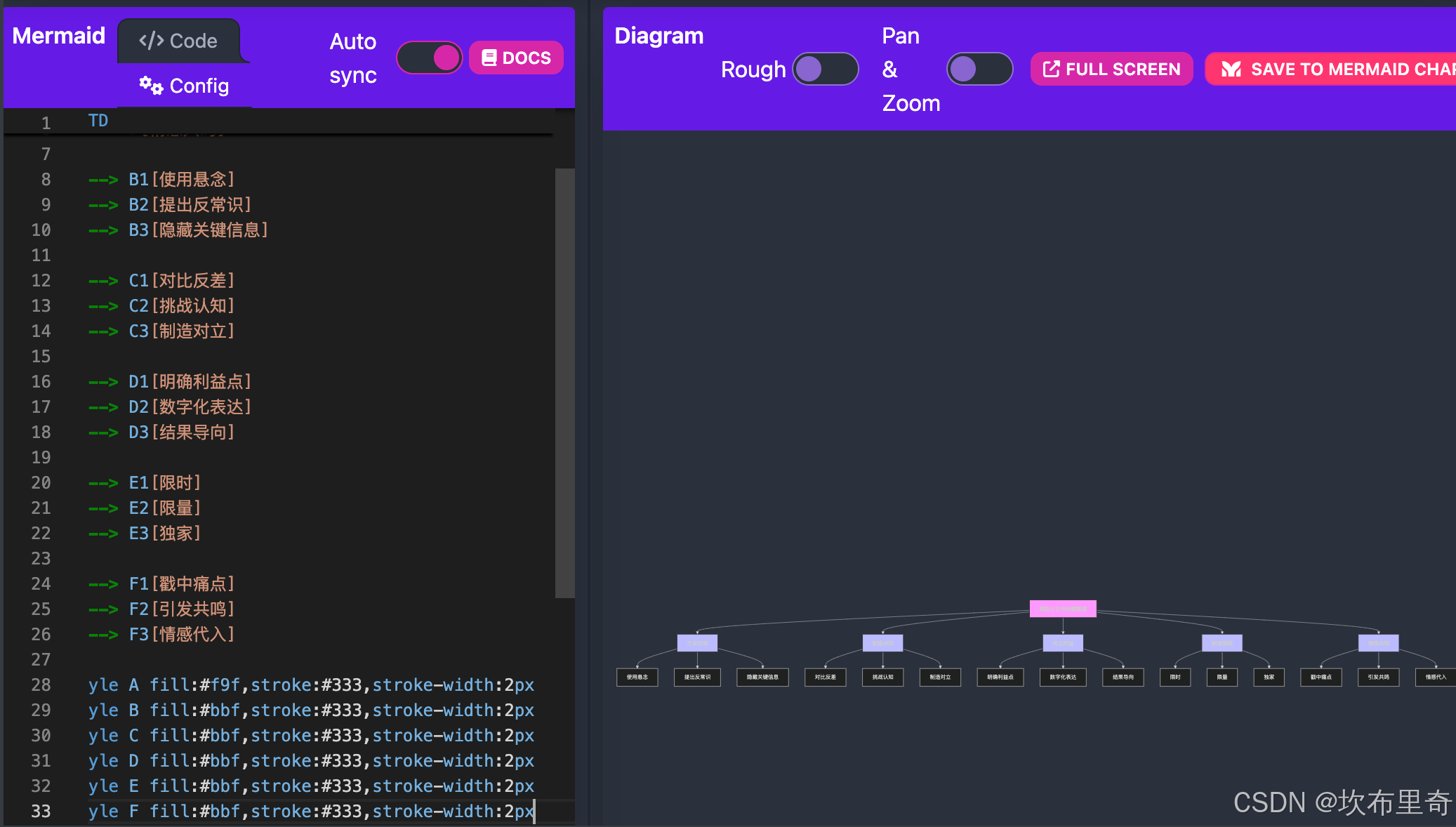Viewport: 1456px width, 827px height.
Task: Click the code brackets icon on Code tab
Action: (x=151, y=41)
